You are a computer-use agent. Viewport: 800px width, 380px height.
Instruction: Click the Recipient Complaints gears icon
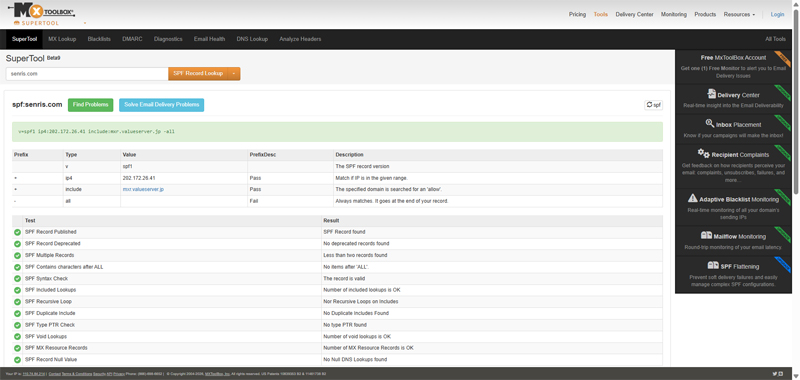[x=704, y=153]
